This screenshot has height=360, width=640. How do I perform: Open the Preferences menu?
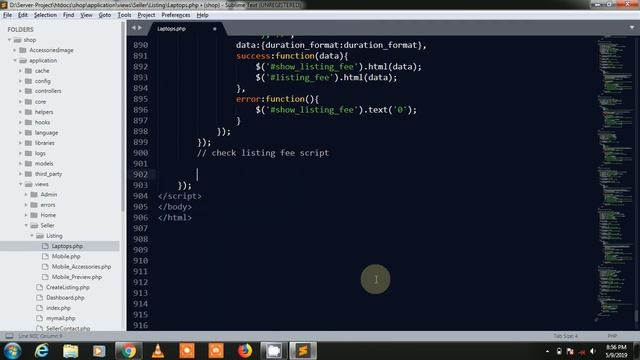click(176, 15)
